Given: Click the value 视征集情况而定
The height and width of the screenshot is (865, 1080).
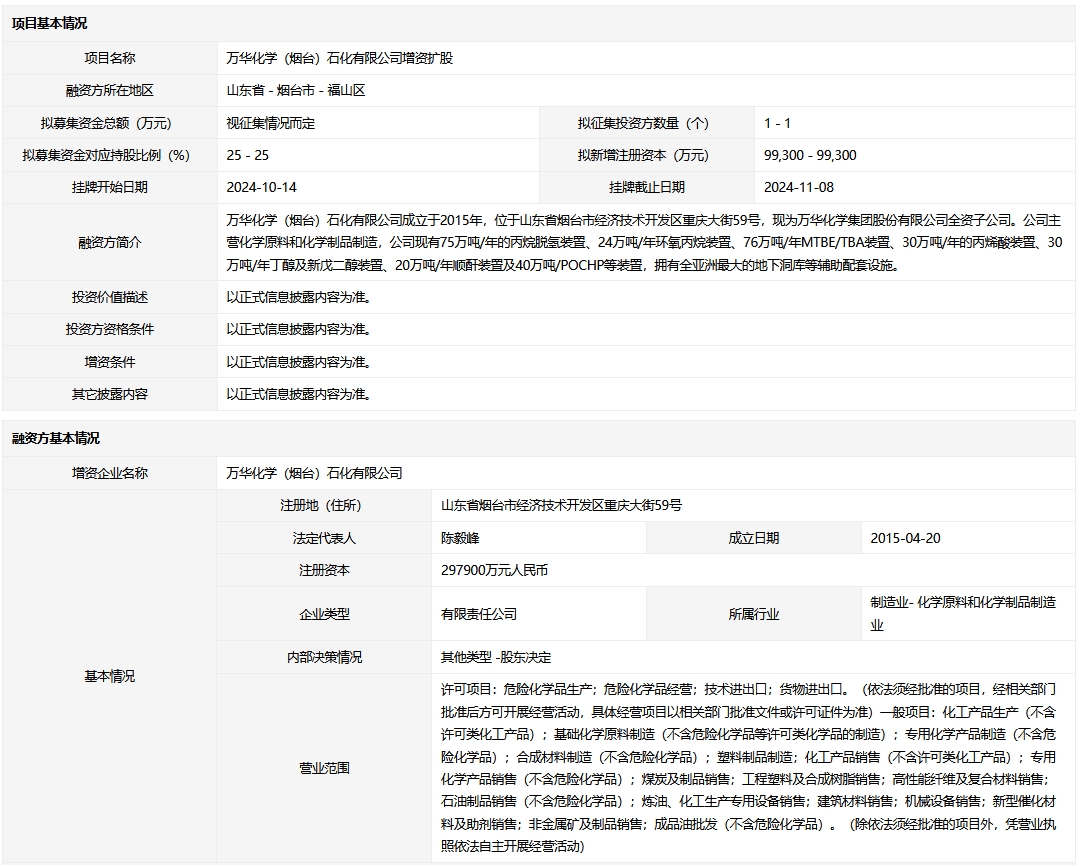Looking at the screenshot, I should pos(271,123).
